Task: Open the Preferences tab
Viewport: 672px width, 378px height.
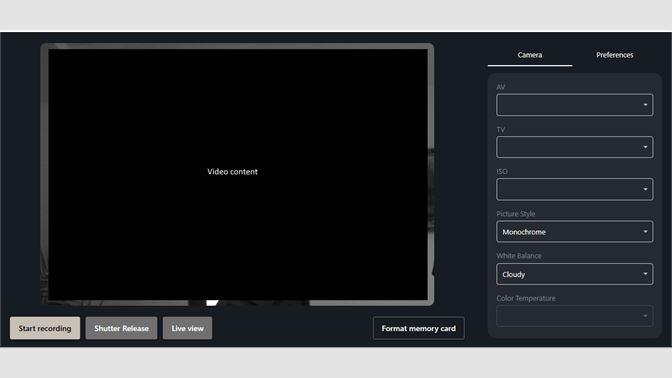Action: pos(615,55)
